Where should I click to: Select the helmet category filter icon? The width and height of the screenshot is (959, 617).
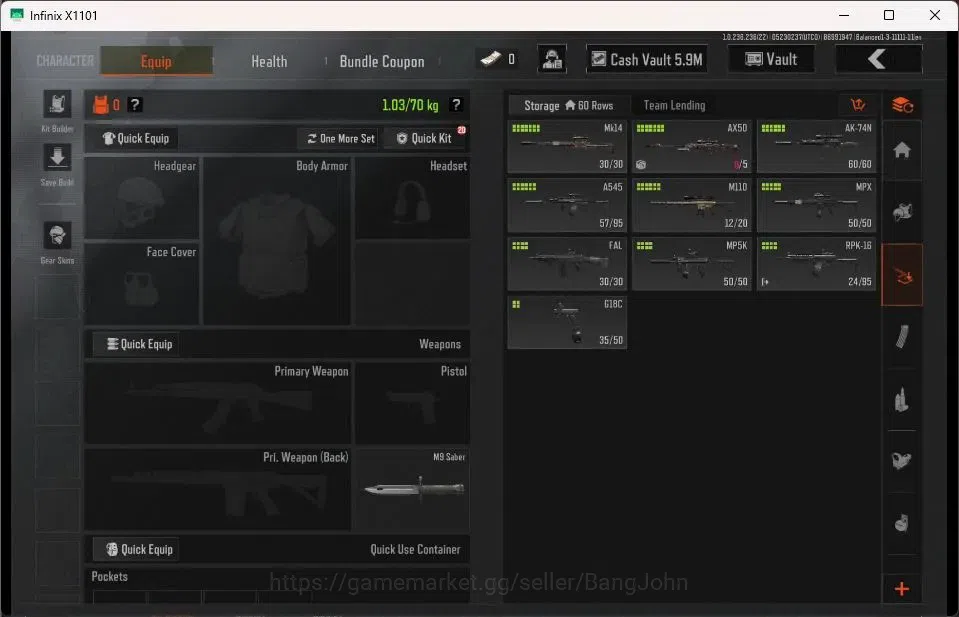(x=902, y=212)
